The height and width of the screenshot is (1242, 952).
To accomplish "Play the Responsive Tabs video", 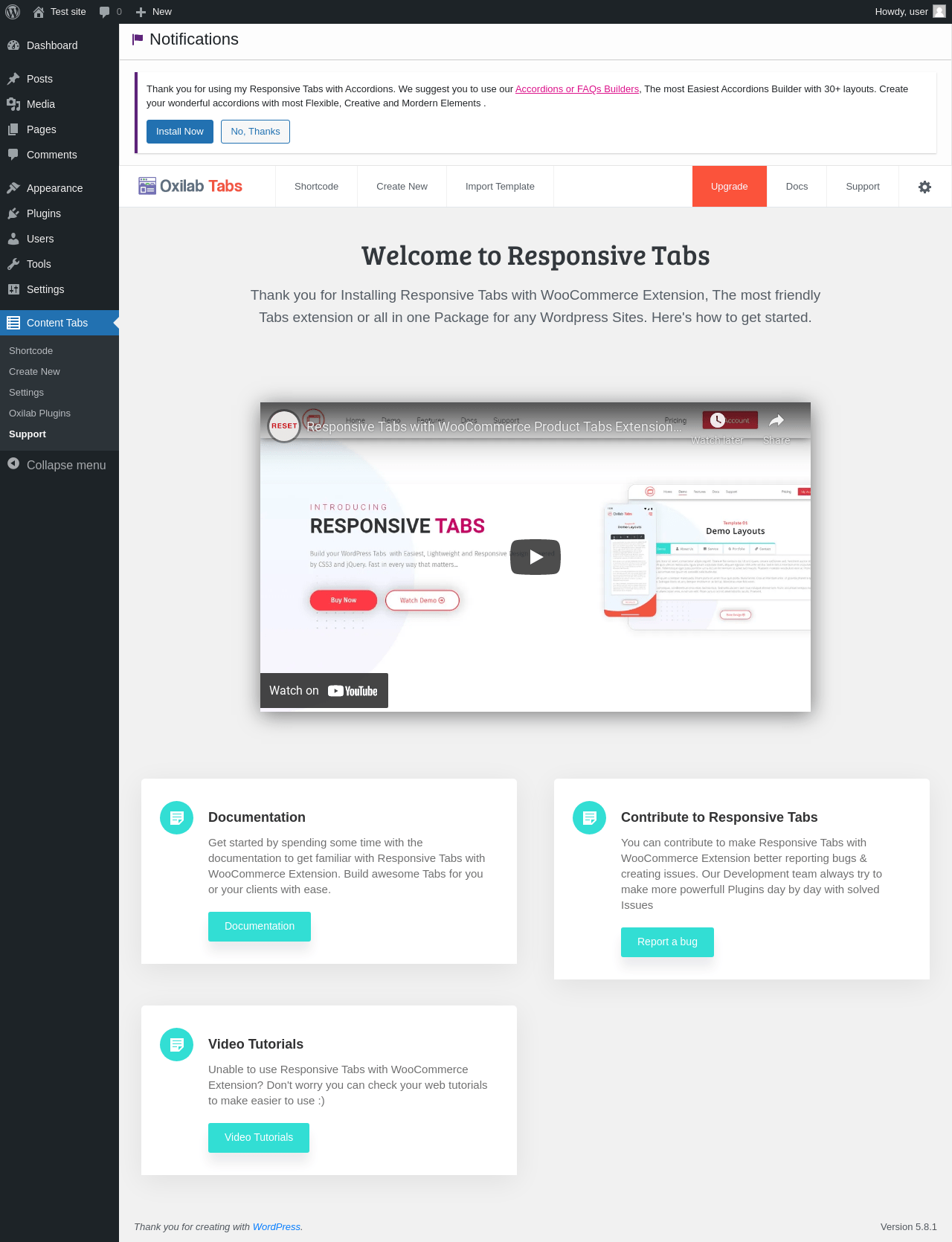I will click(535, 557).
